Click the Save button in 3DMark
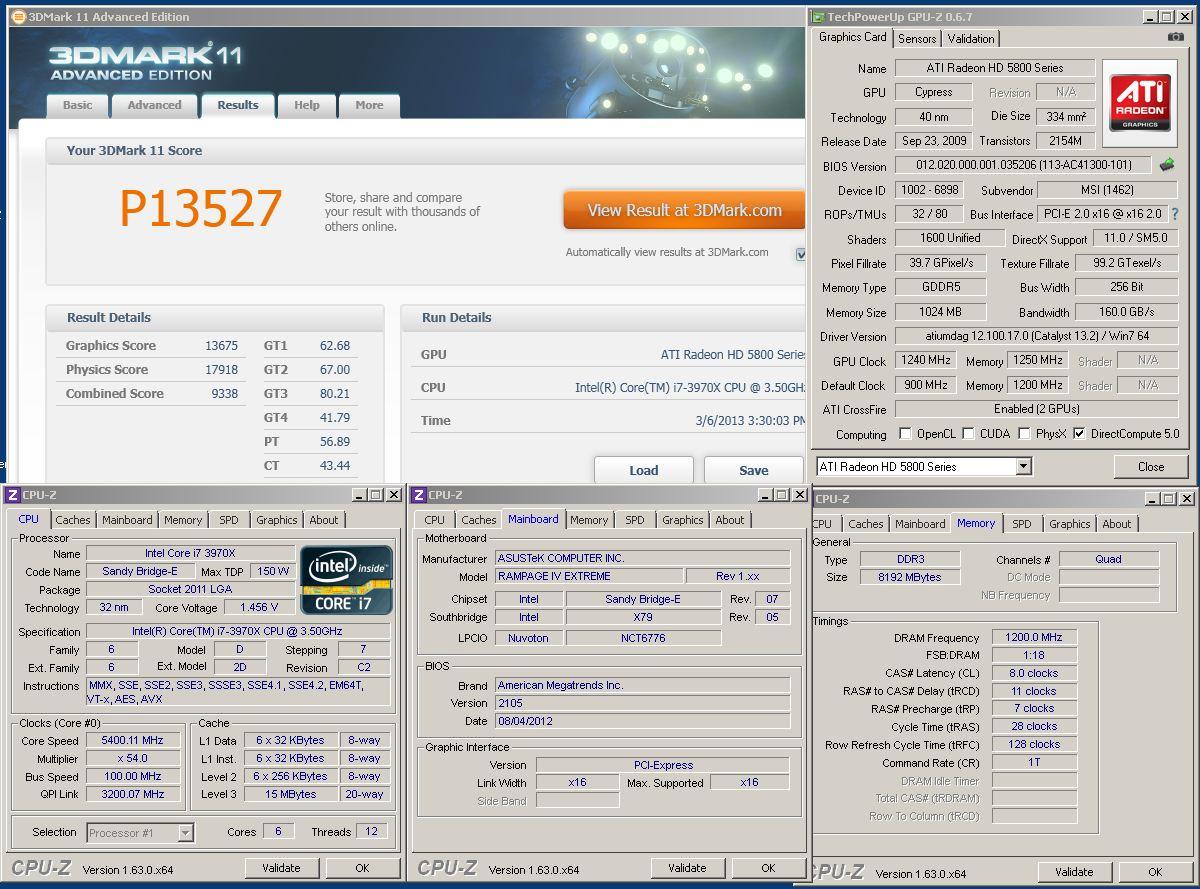 (x=754, y=470)
